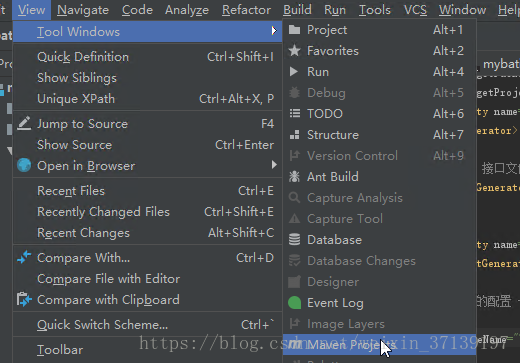The width and height of the screenshot is (520, 363).
Task: Open the Window menu
Action: point(462,10)
